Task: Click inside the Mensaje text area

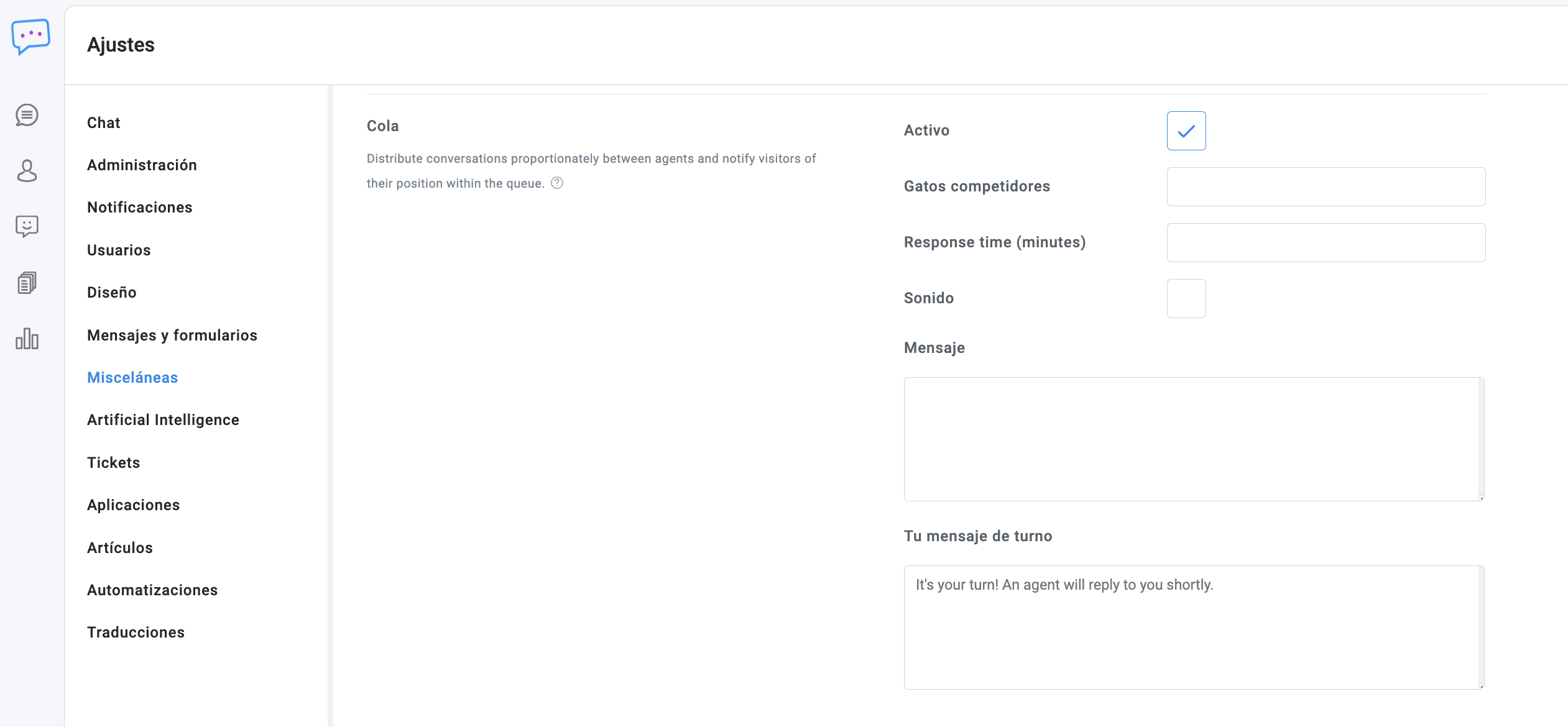Action: (x=1192, y=439)
